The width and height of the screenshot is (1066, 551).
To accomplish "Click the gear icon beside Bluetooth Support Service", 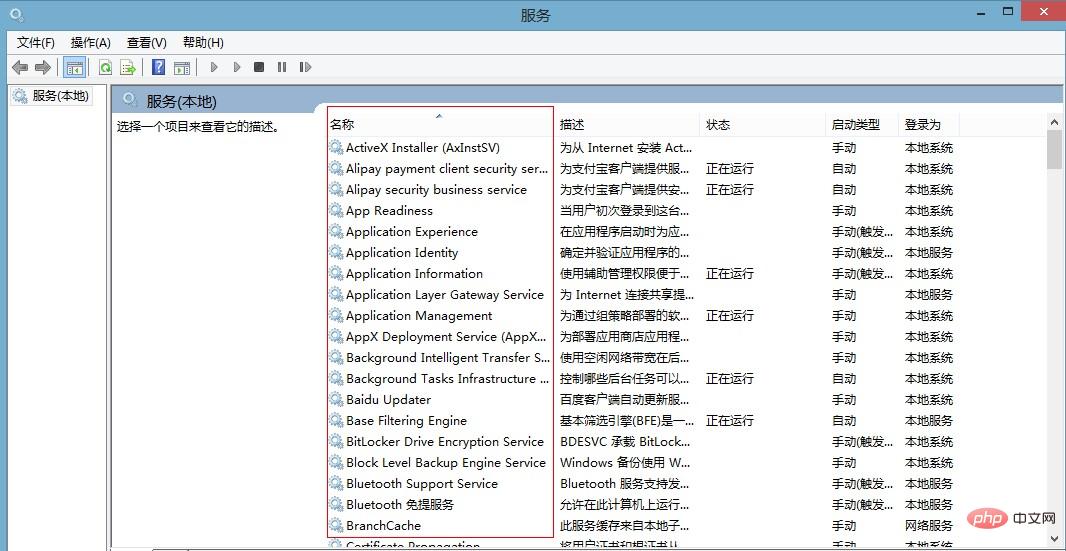I will point(336,484).
